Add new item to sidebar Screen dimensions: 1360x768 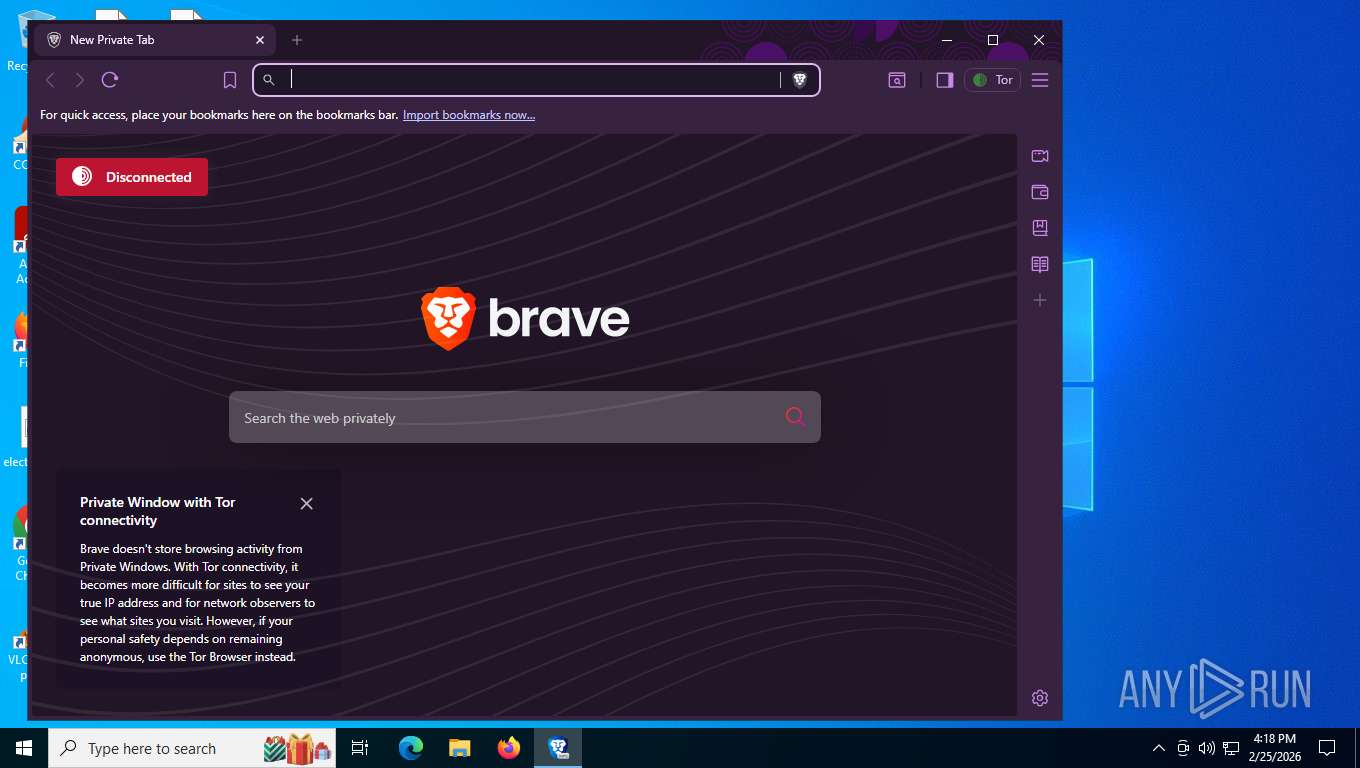click(1040, 300)
